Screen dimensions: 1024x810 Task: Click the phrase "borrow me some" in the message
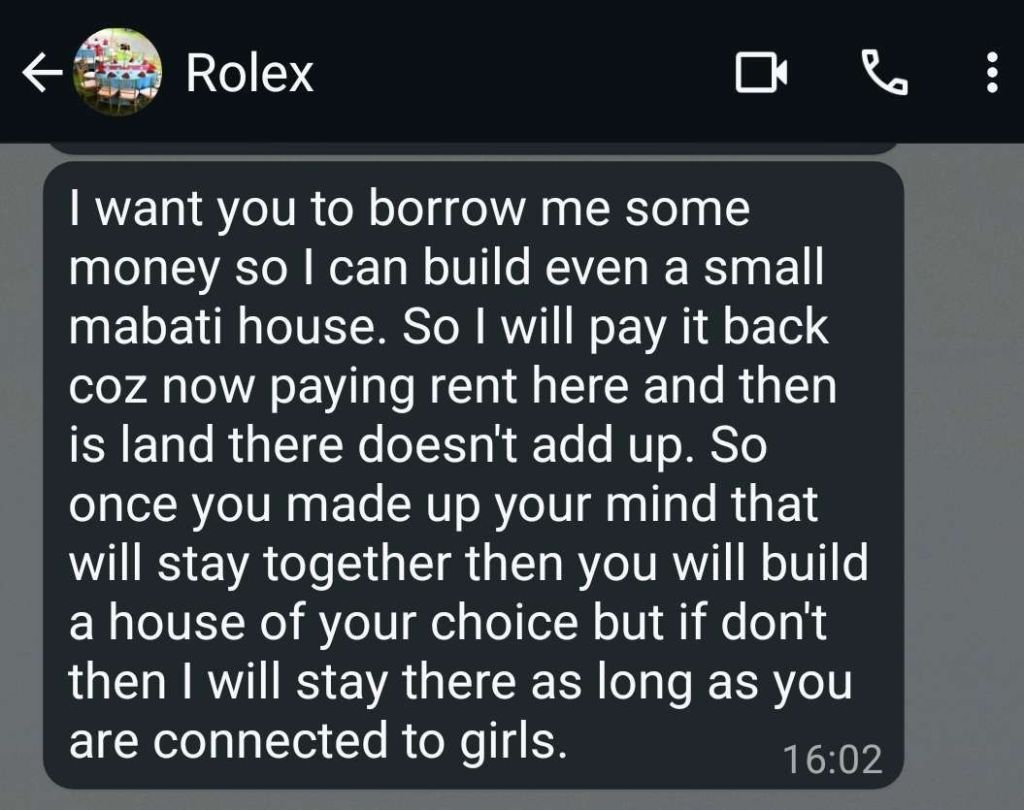coord(559,208)
